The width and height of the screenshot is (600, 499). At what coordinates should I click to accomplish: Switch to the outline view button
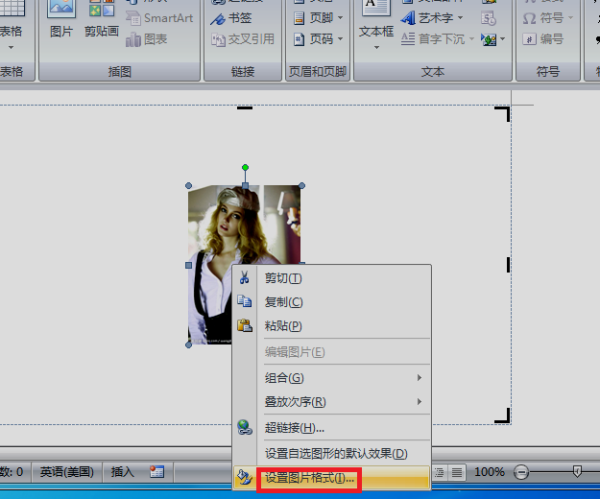coord(439,473)
